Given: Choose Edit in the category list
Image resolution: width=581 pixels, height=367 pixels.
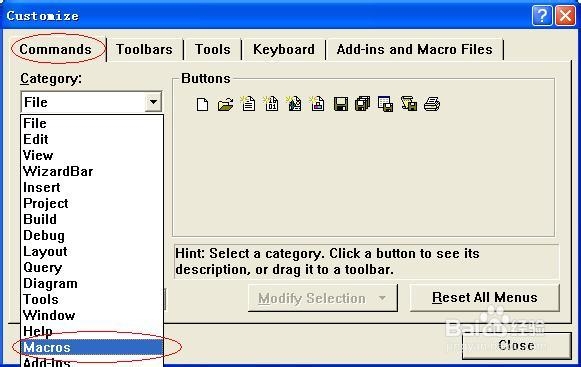Looking at the screenshot, I should [x=92, y=139].
